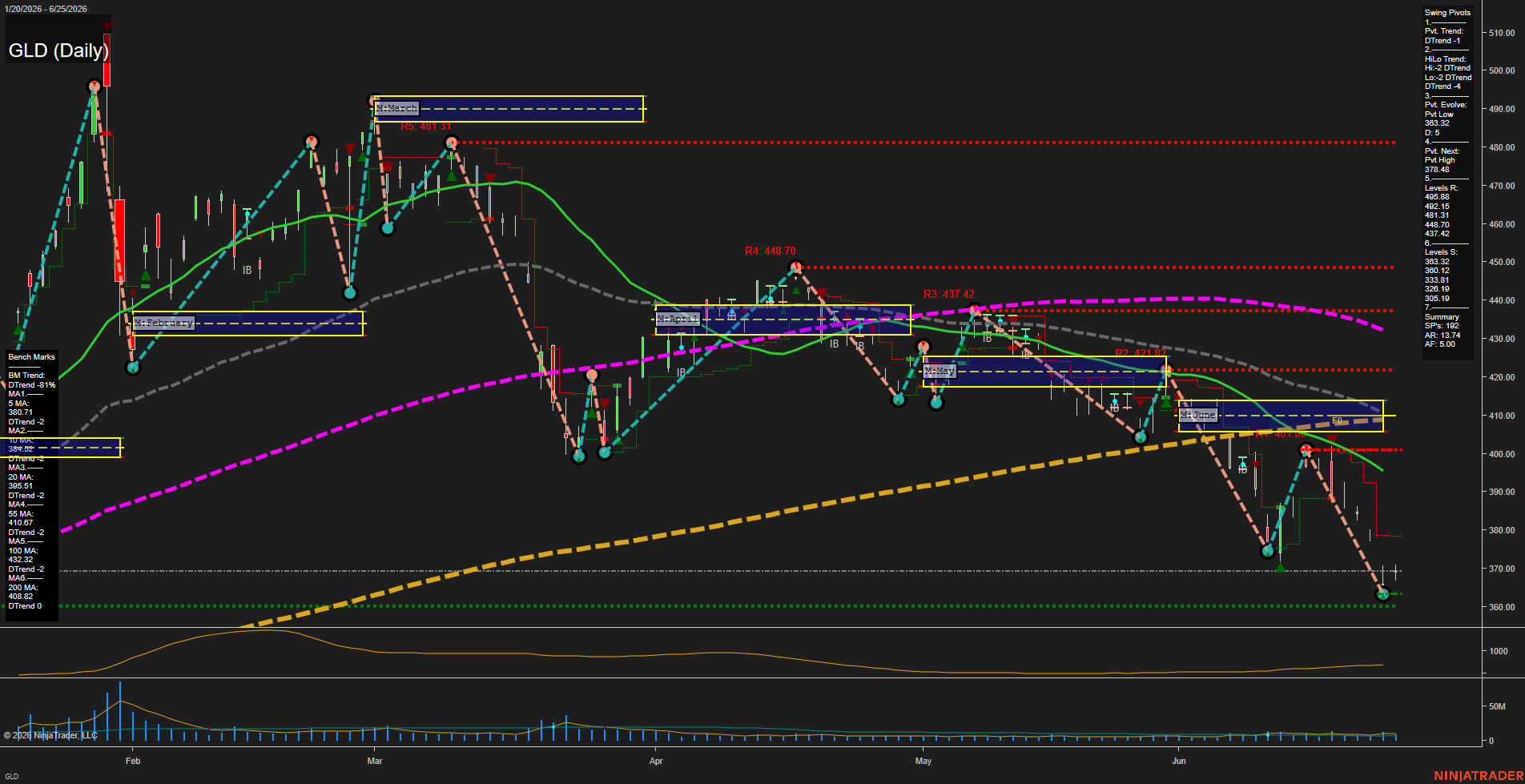Click the 420.00 price axis label

[1502, 377]
